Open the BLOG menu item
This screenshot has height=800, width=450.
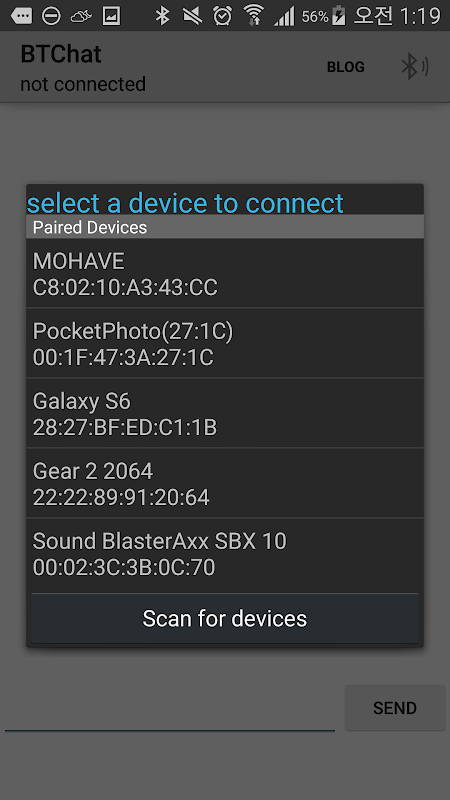(x=345, y=67)
